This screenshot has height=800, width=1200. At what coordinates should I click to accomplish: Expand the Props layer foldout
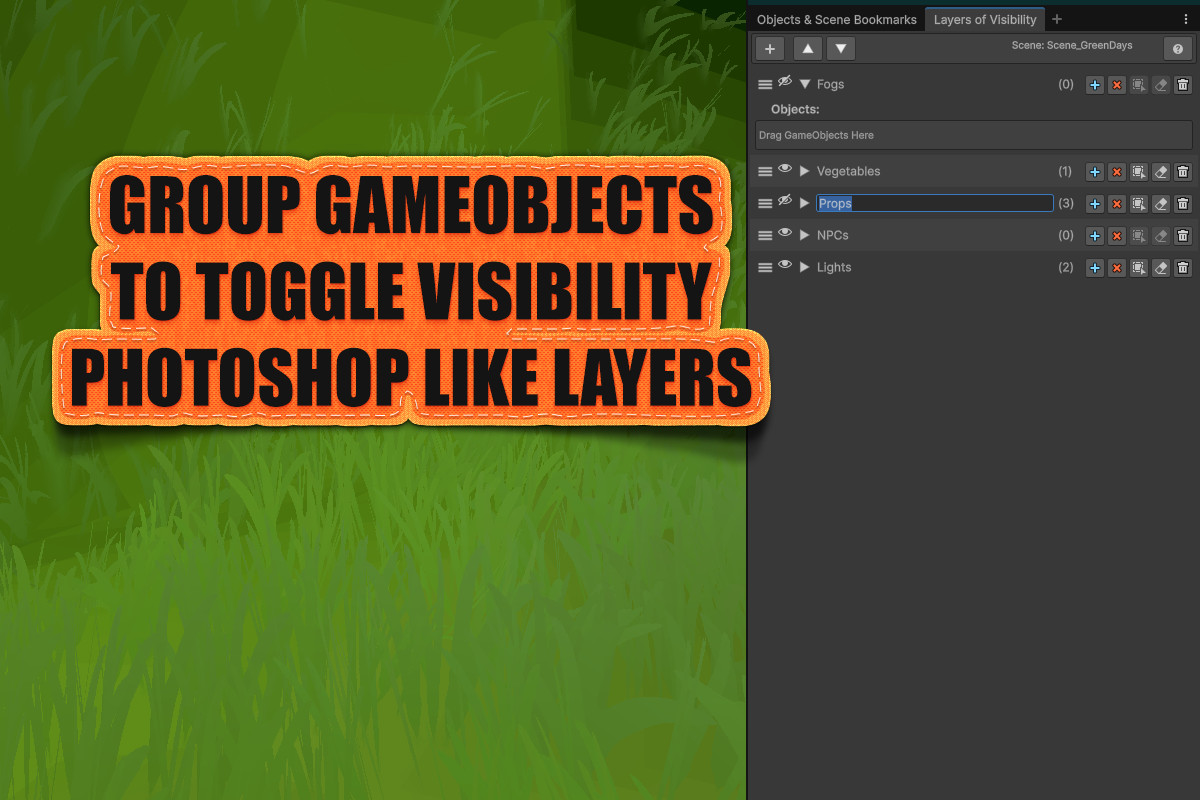tap(805, 204)
